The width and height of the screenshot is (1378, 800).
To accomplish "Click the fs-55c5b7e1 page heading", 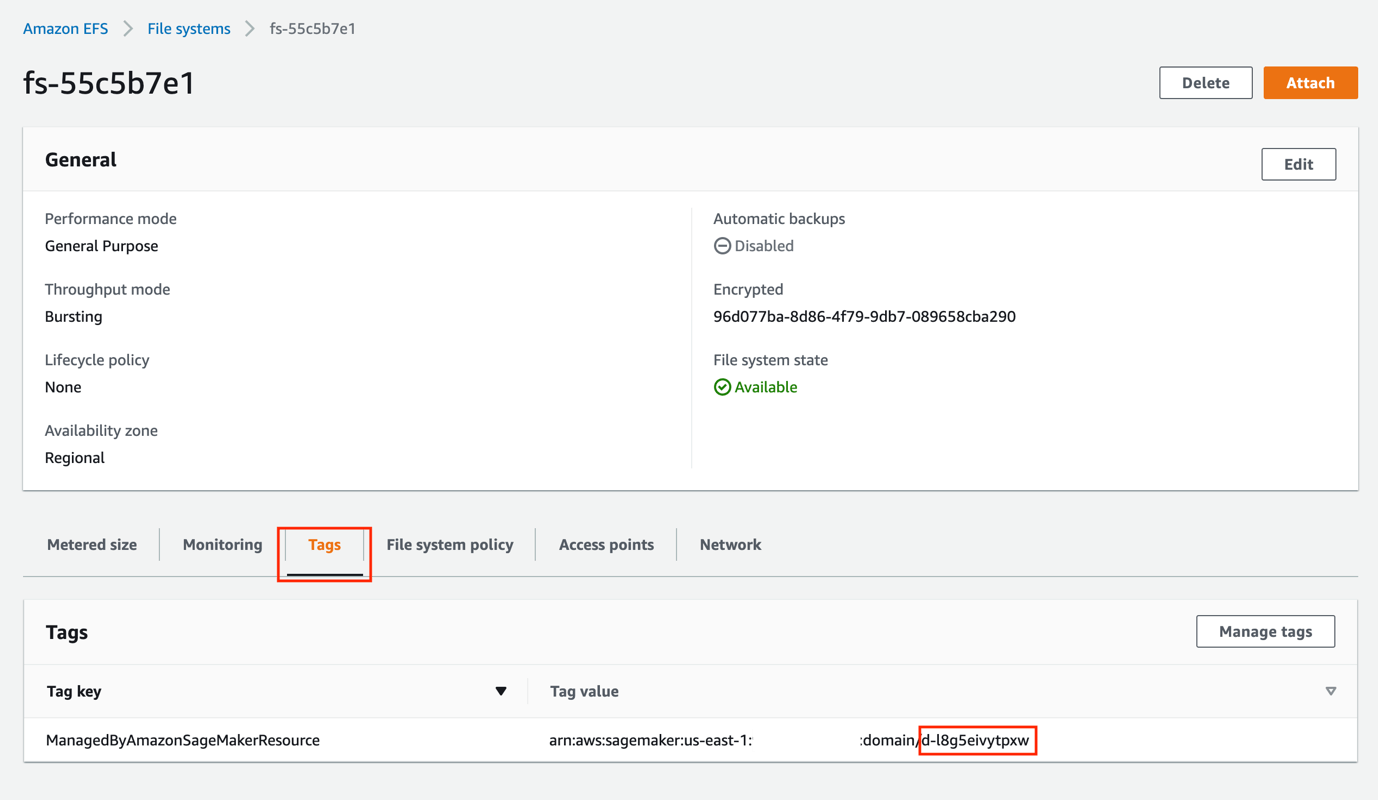I will tap(109, 83).
